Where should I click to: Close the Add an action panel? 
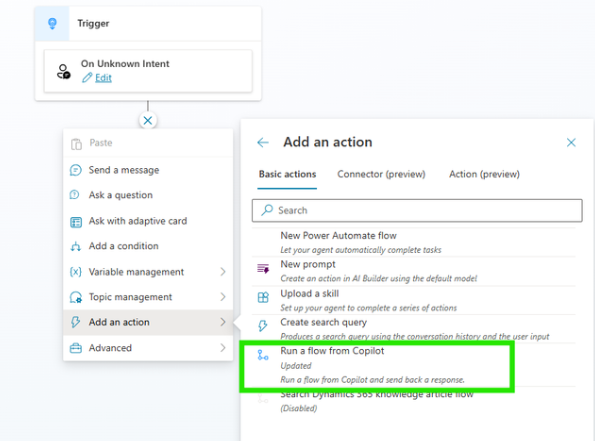(x=571, y=142)
